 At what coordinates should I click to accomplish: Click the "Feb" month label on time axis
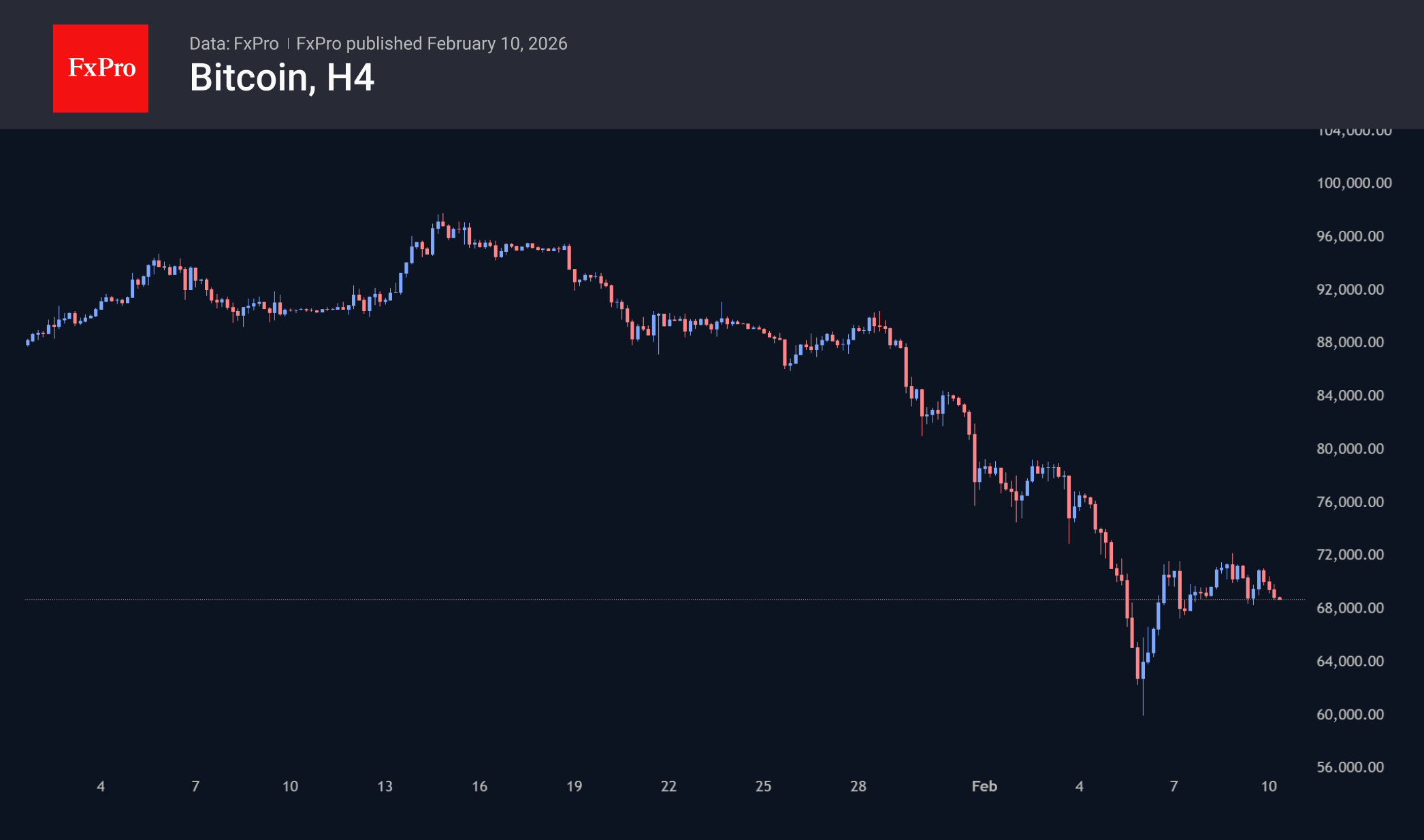[x=984, y=786]
